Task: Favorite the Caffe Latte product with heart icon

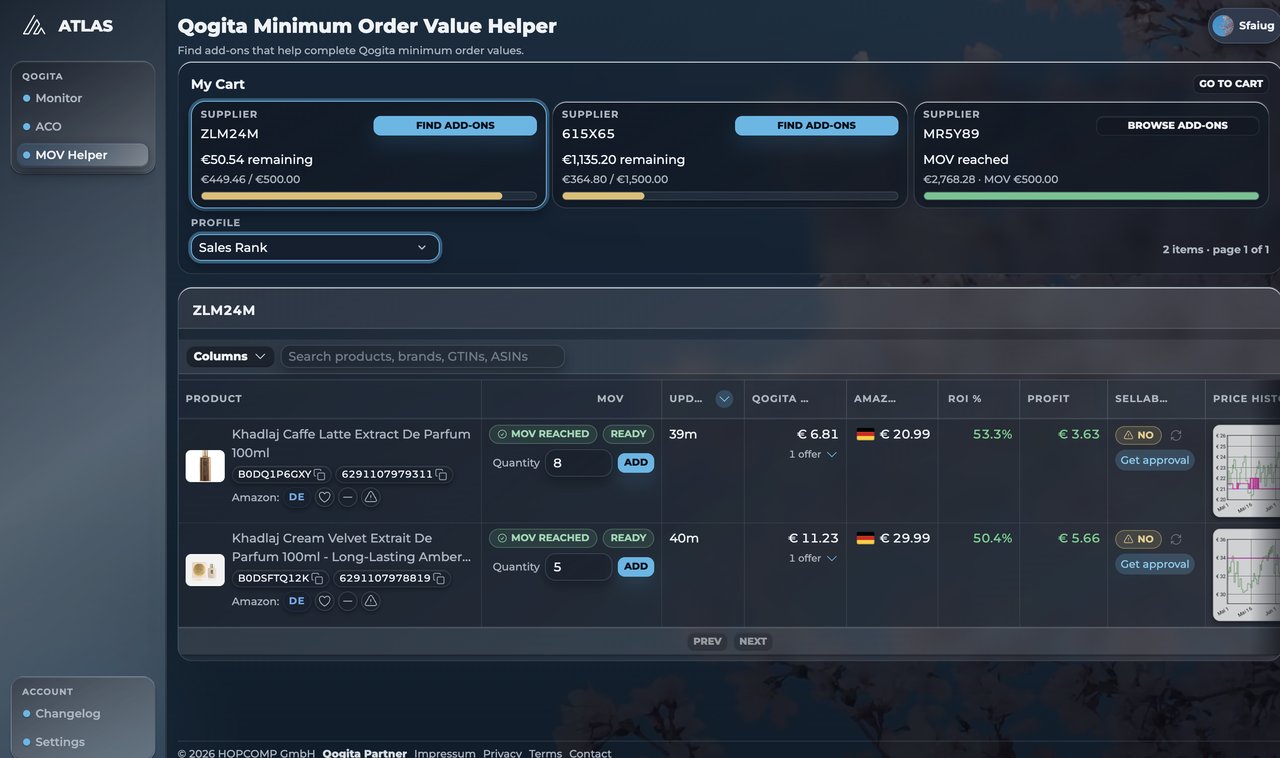Action: click(324, 497)
